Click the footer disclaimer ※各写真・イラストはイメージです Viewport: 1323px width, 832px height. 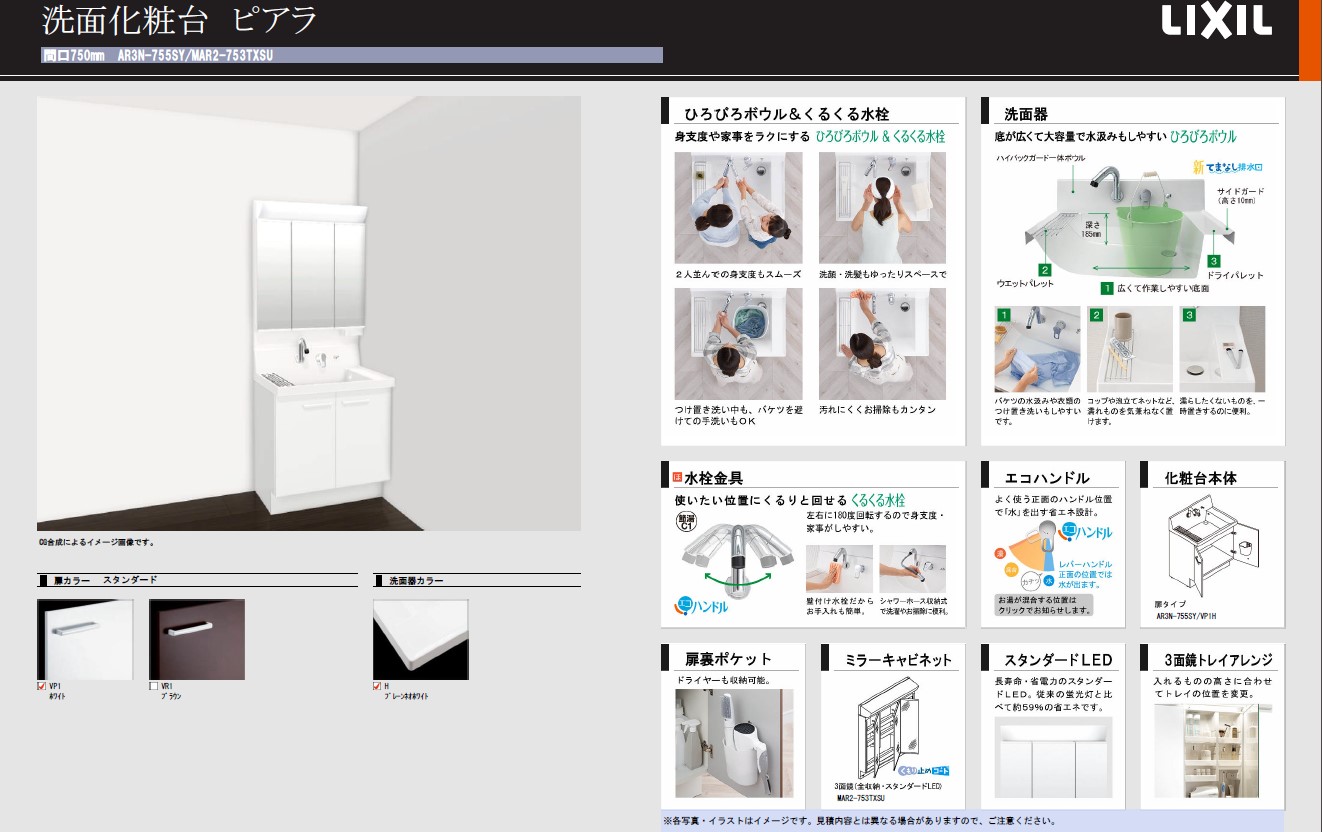pyautogui.click(x=858, y=820)
